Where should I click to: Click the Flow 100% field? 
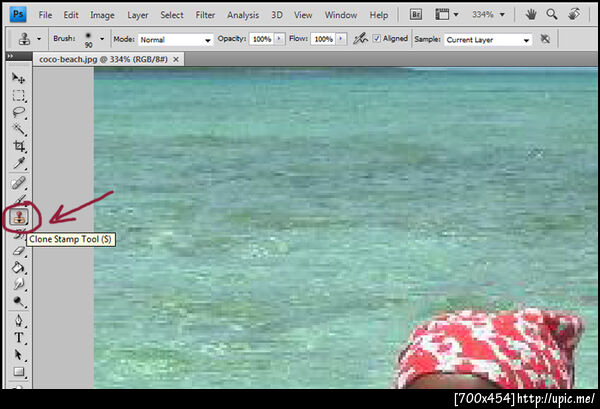tap(323, 39)
